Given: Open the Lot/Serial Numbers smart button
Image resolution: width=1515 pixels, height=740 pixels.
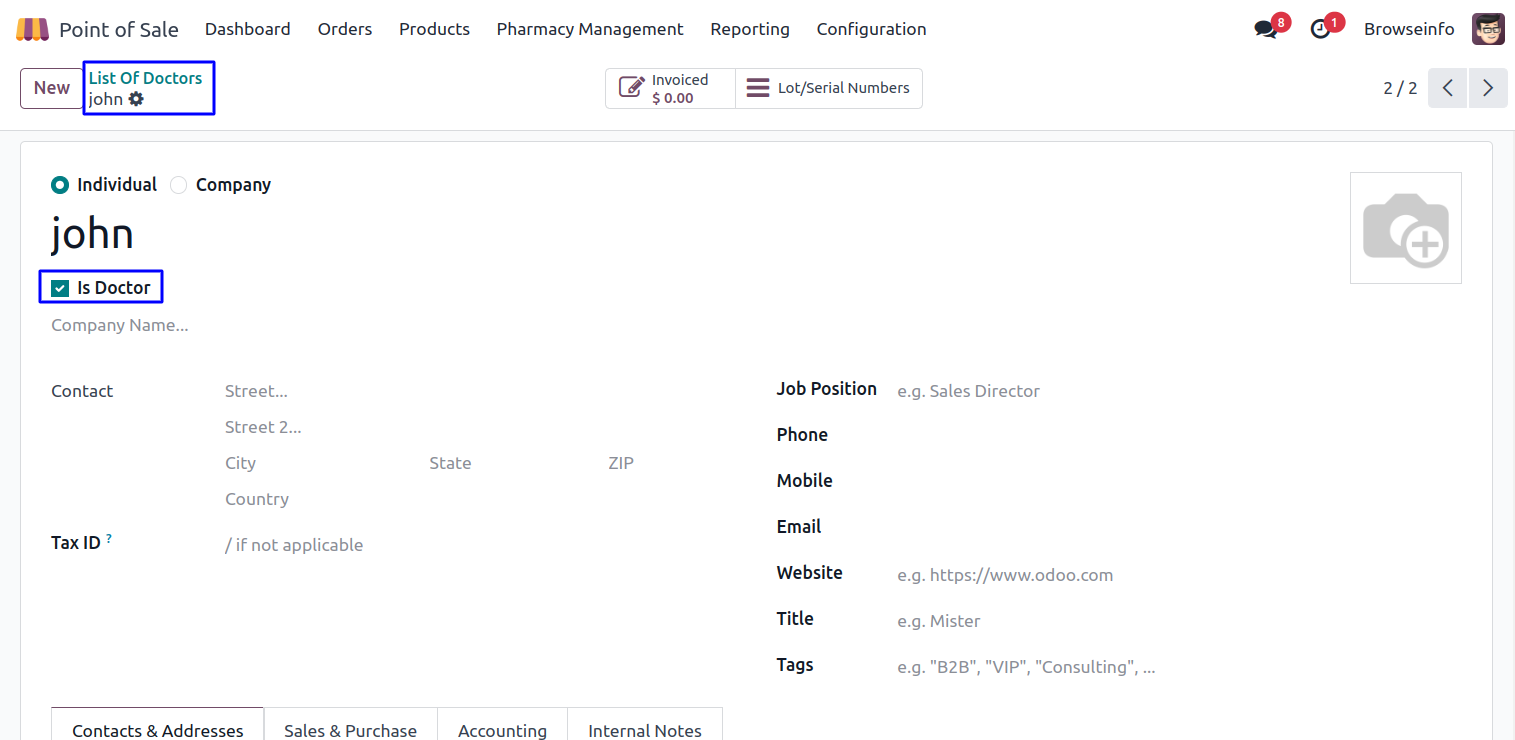Looking at the screenshot, I should point(829,88).
